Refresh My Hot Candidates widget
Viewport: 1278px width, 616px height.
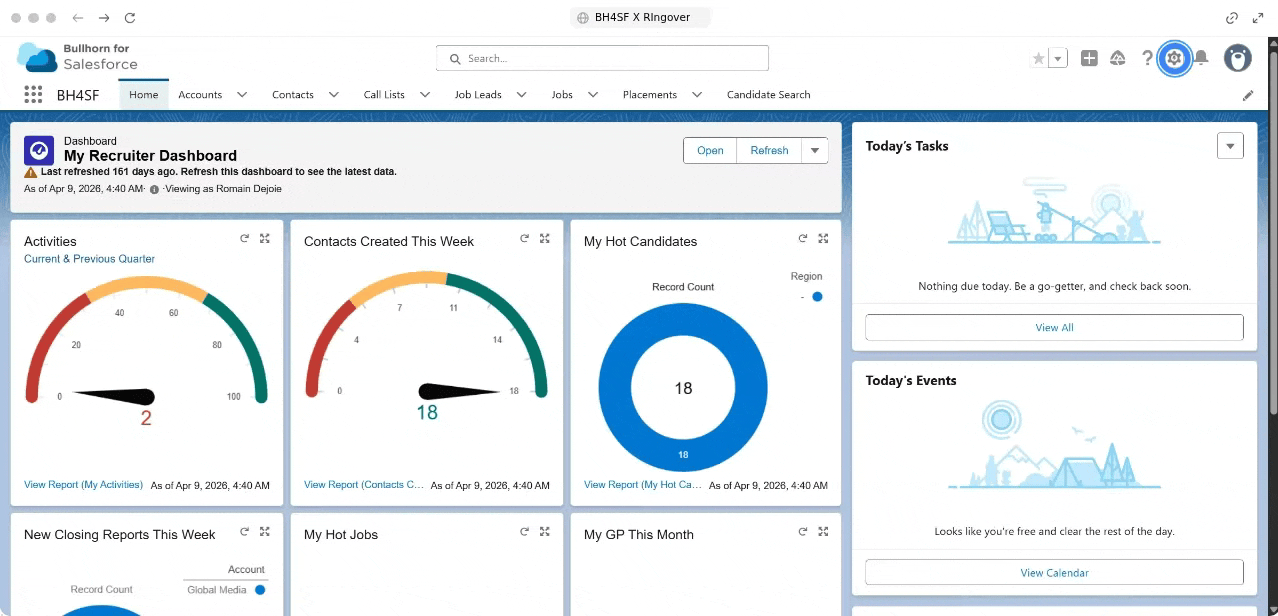click(x=802, y=238)
